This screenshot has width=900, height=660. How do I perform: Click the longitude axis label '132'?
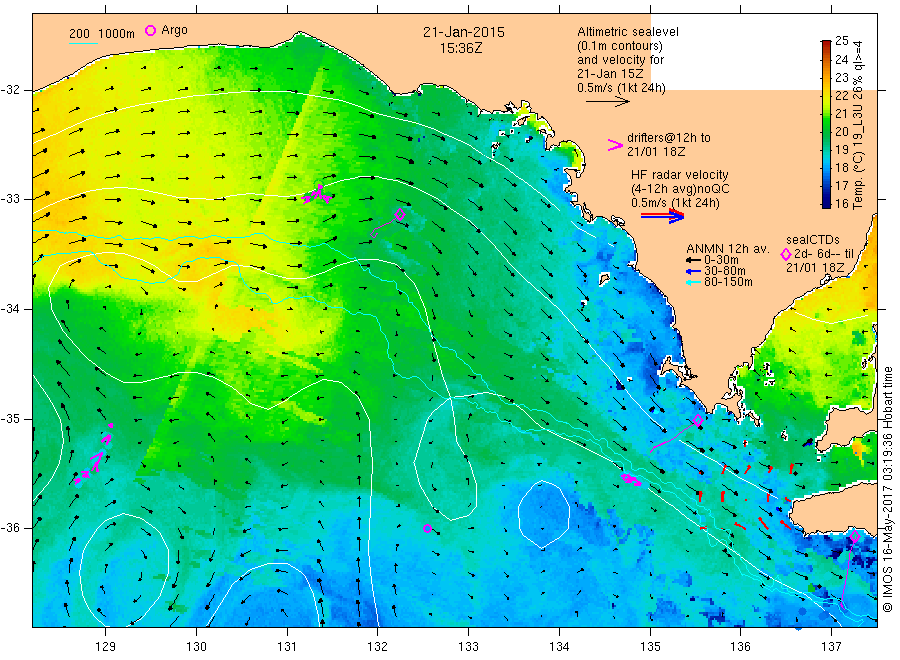click(378, 647)
